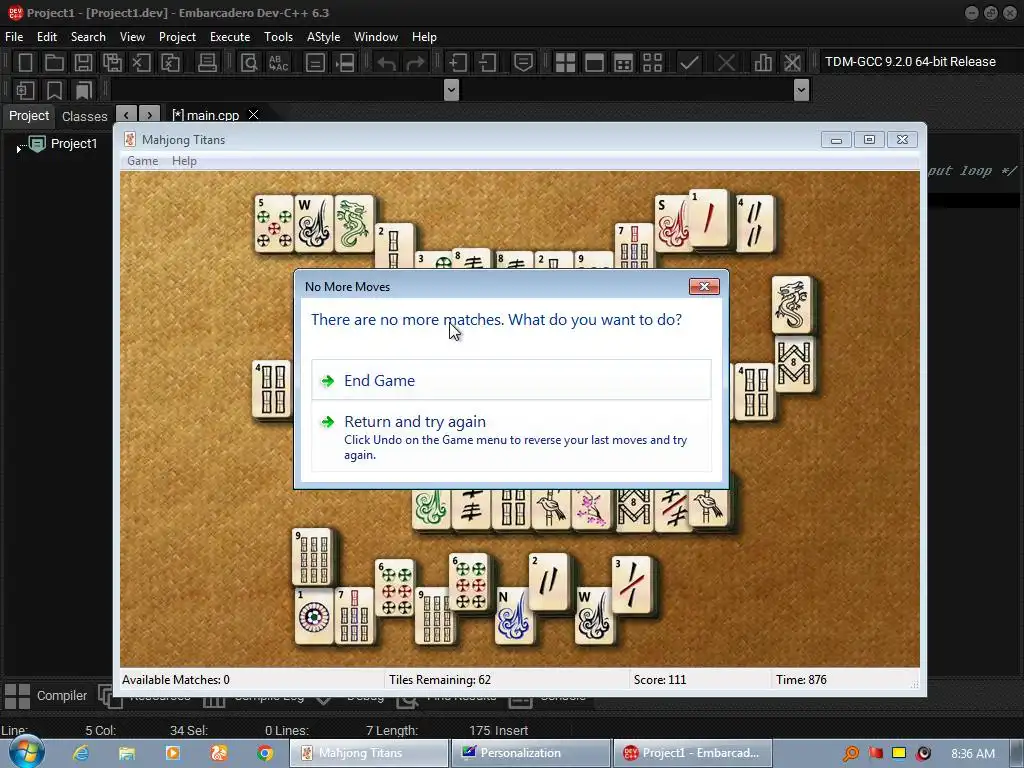Select the pink flower blossom tile
The height and width of the screenshot is (768, 1024).
(591, 507)
